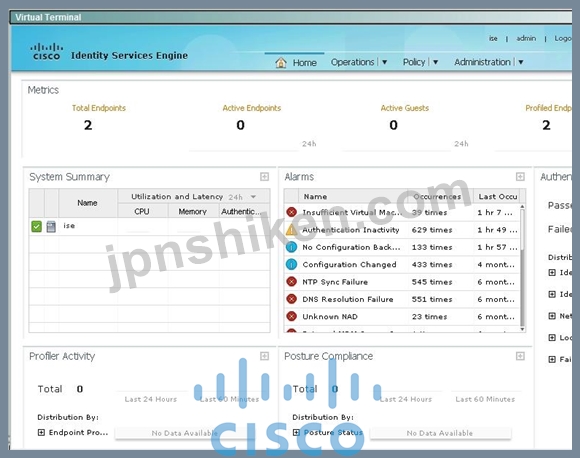Click info icon for No Configuration Backup alarm
The width and height of the screenshot is (580, 458).
coord(291,247)
